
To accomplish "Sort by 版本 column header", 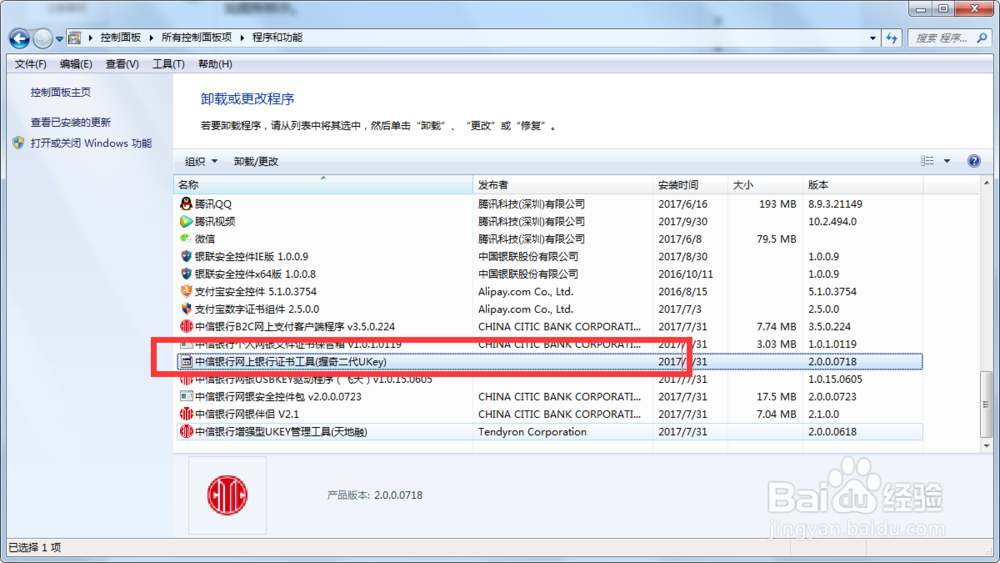I will pyautogui.click(x=863, y=185).
